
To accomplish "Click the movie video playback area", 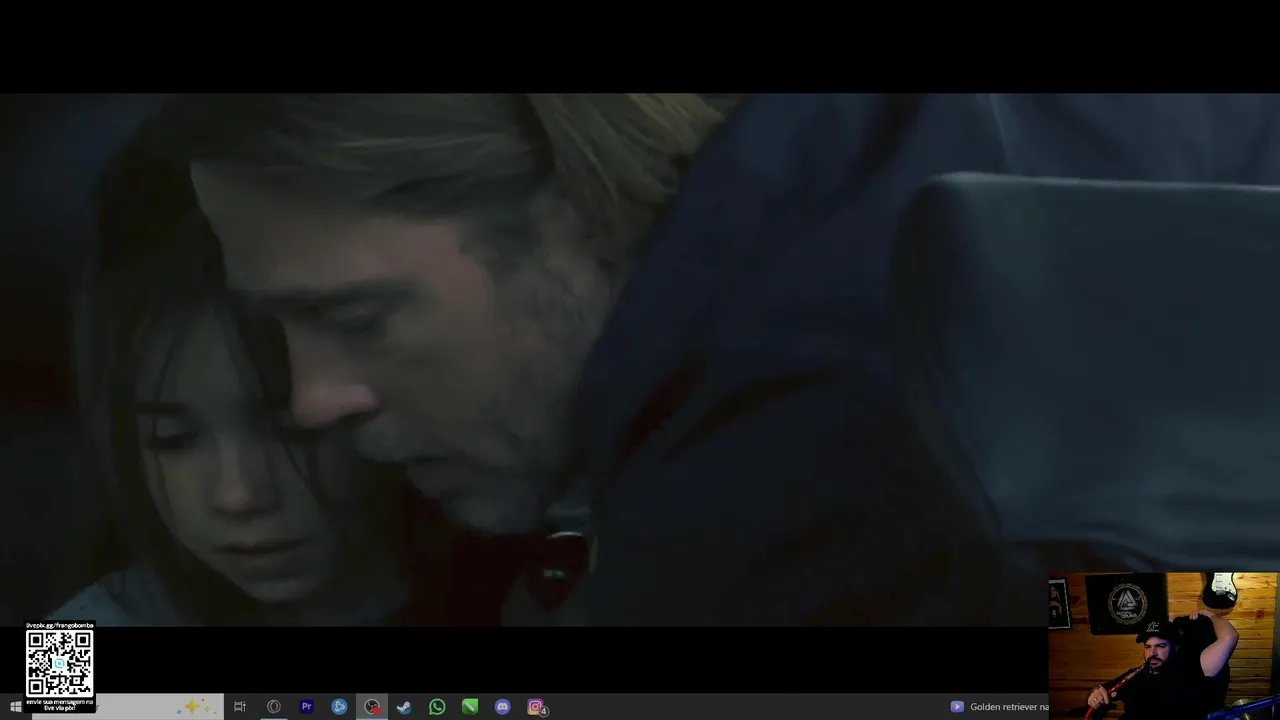I will click(640, 360).
